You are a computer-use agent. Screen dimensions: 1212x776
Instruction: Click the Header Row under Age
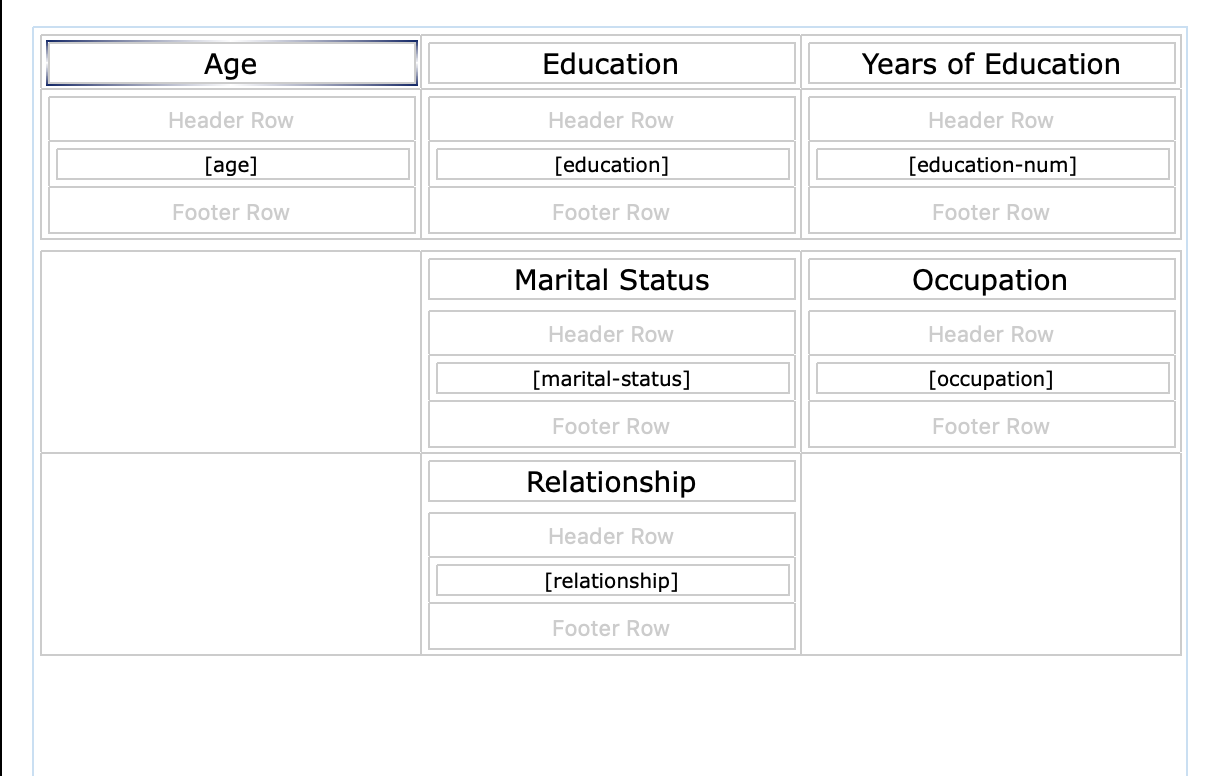point(231,120)
